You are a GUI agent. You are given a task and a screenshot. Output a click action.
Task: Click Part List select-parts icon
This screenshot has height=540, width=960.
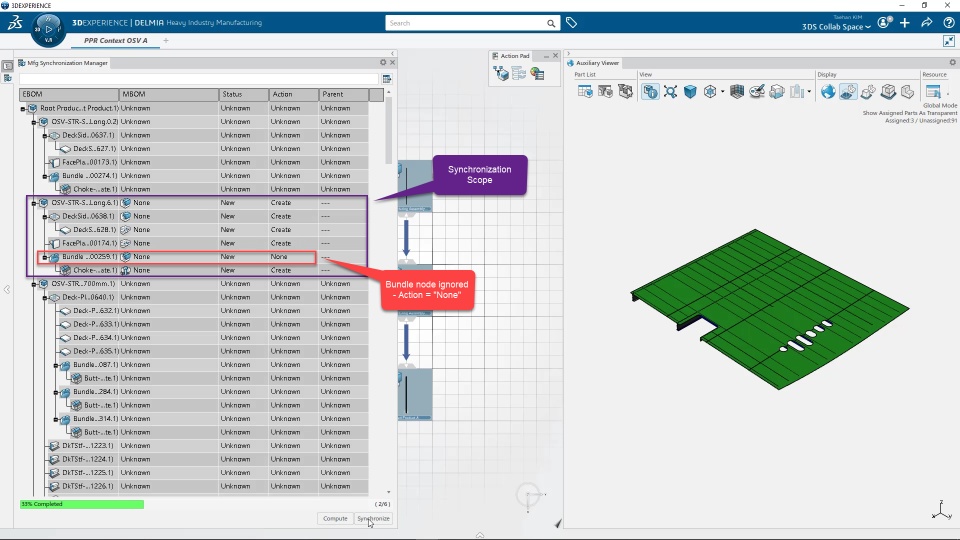pos(625,92)
